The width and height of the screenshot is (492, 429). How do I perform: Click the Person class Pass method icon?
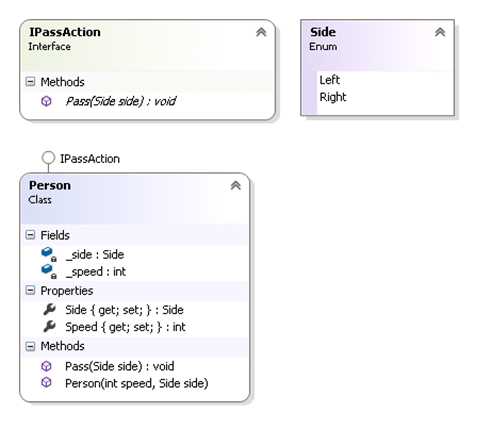pyautogui.click(x=46, y=366)
